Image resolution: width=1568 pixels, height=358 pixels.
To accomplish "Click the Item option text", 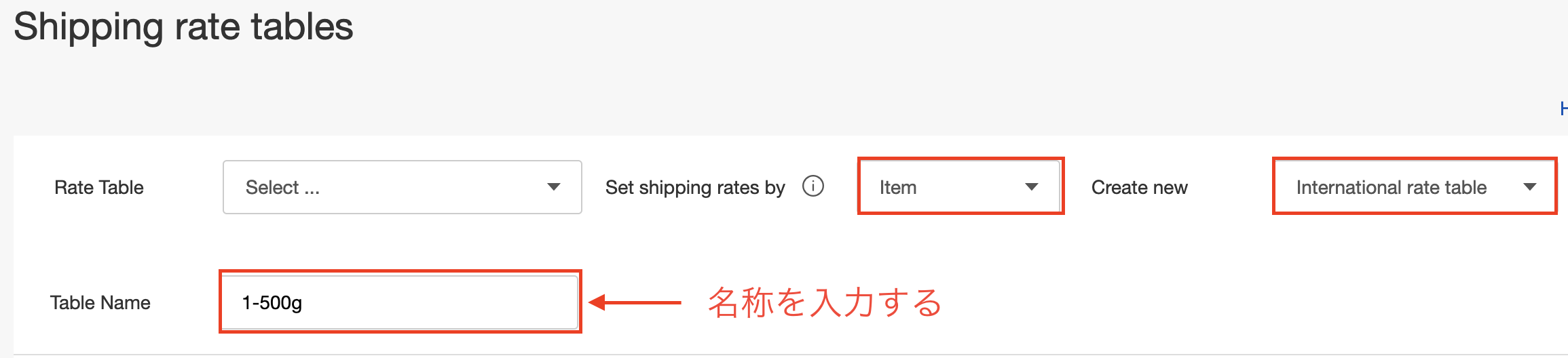I will click(898, 188).
